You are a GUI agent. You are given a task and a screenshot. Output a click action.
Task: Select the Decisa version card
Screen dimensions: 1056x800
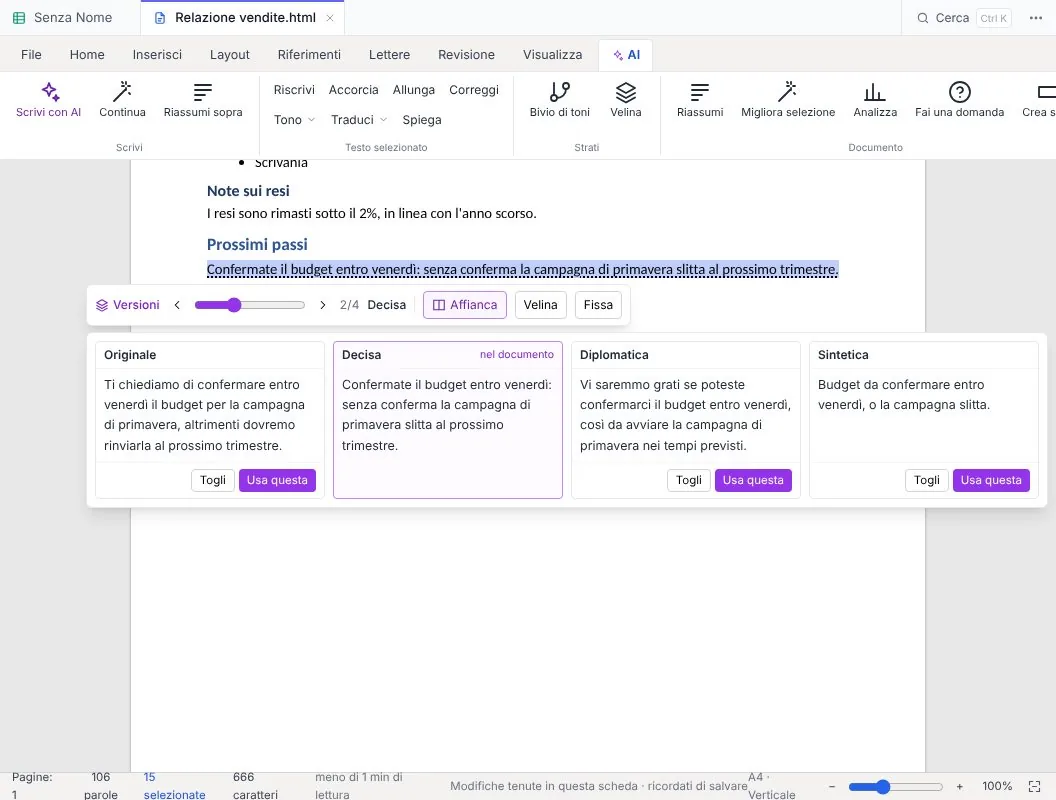[448, 420]
